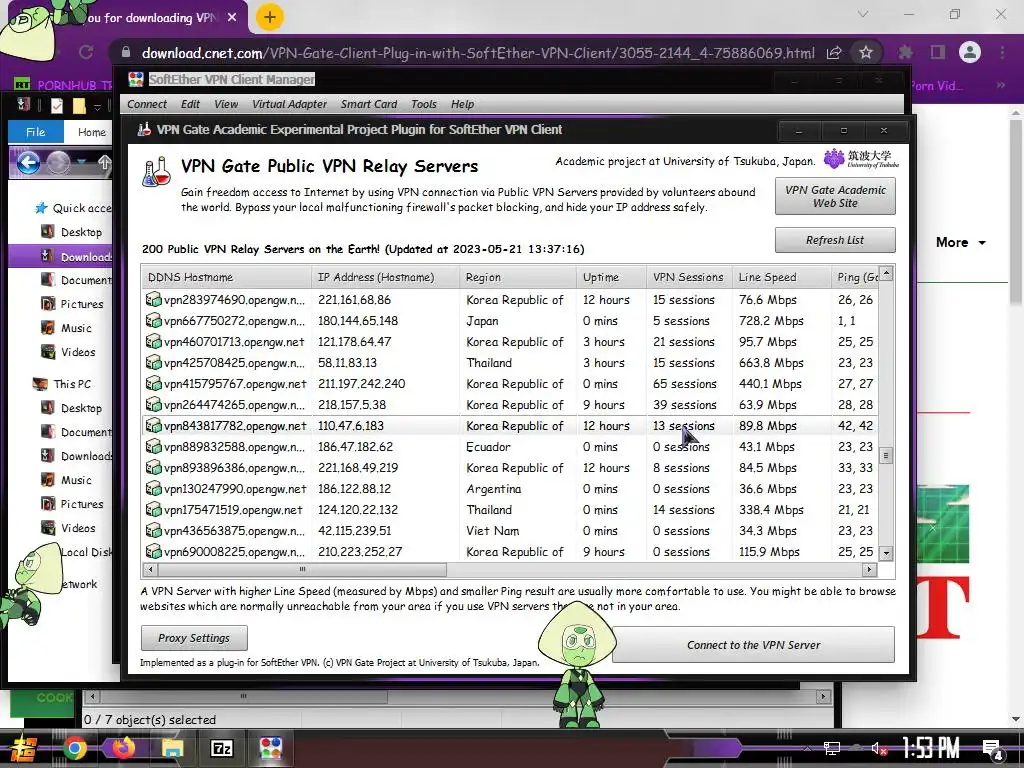The height and width of the screenshot is (768, 1024).
Task: Select server icon for vpn893896386.opengw.net
Action: (x=153, y=468)
